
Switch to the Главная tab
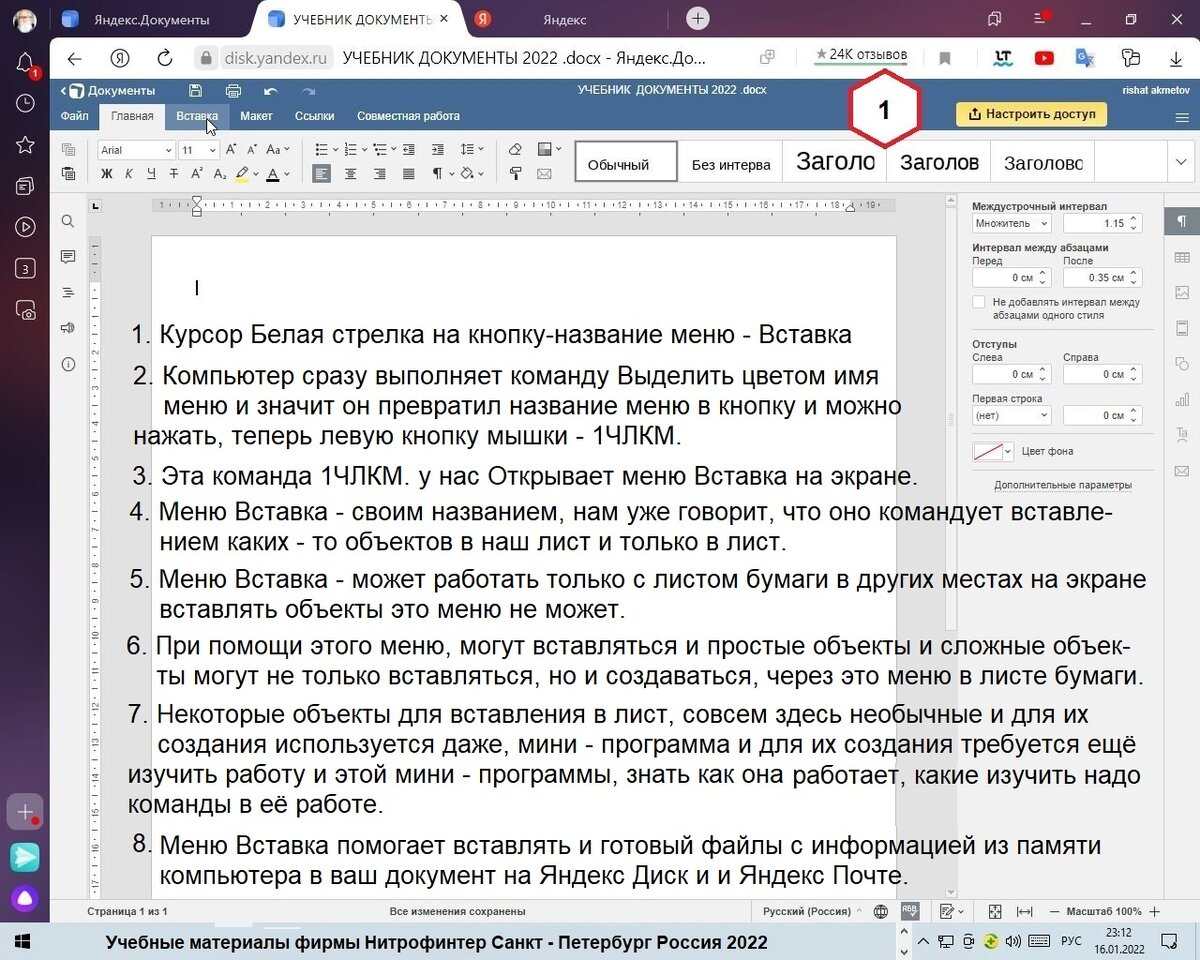(132, 116)
